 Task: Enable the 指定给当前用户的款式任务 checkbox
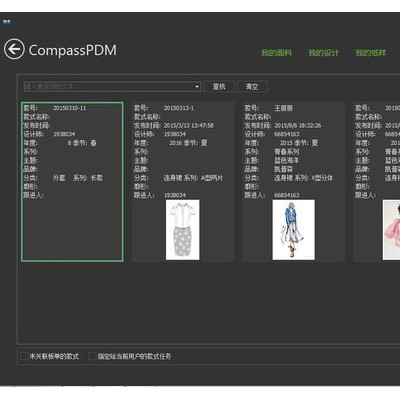tap(92, 356)
